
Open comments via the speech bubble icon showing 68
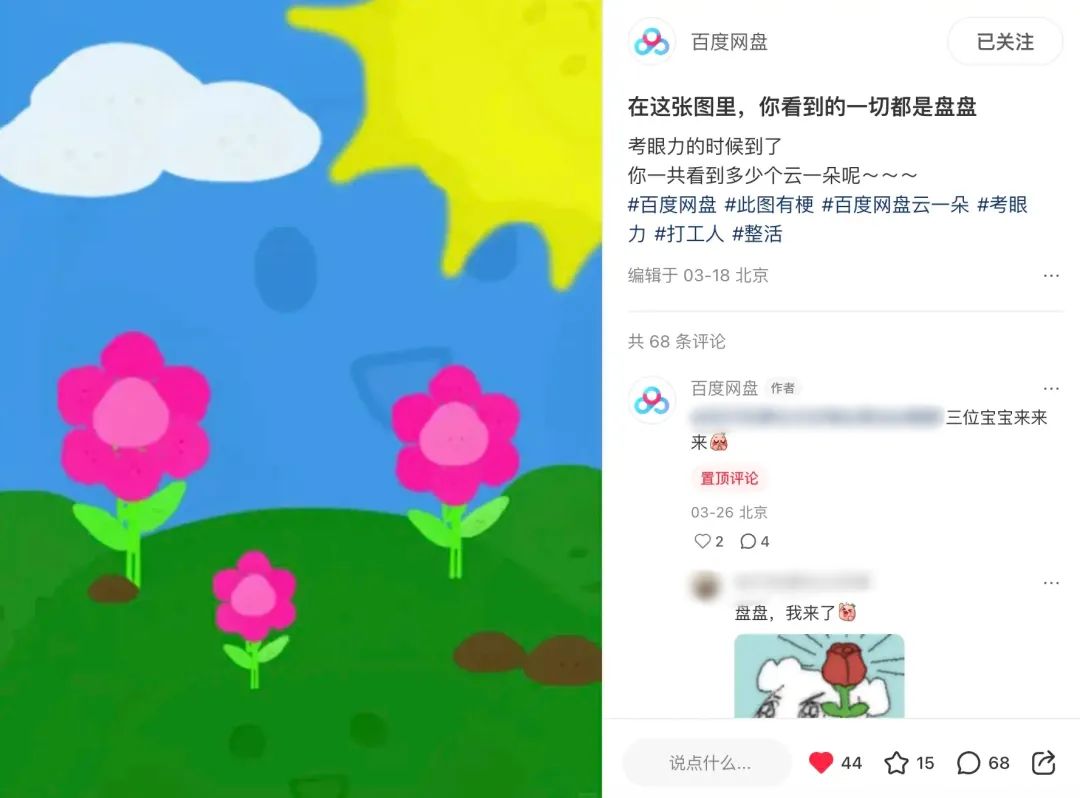[968, 762]
